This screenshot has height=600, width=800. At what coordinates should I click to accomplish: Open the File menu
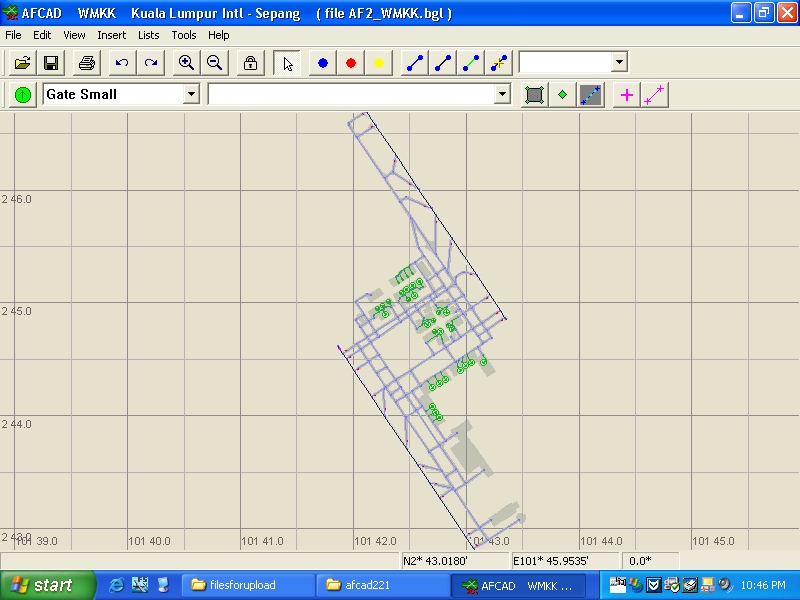click(13, 35)
